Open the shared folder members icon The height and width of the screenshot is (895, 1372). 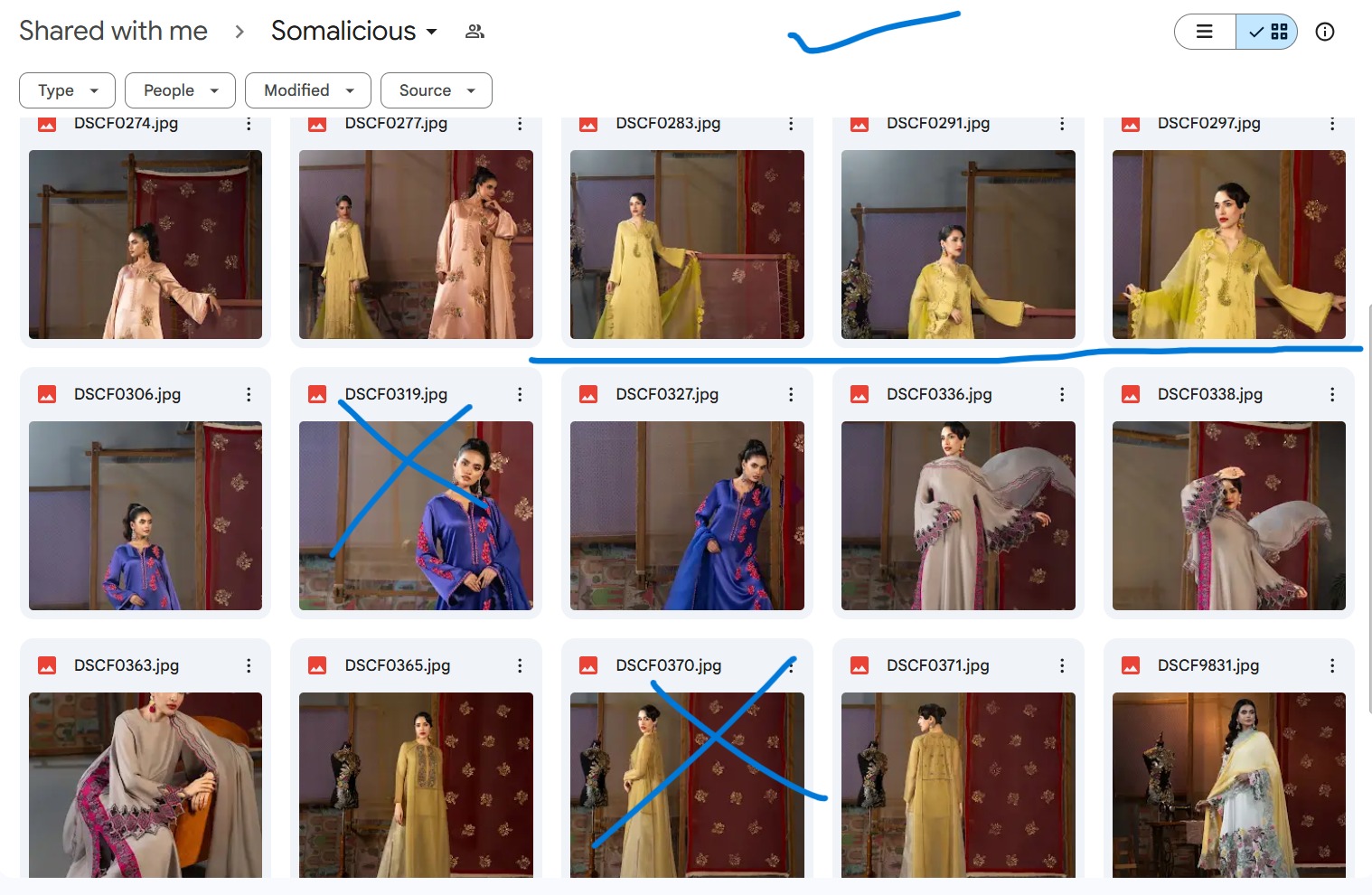(x=475, y=32)
